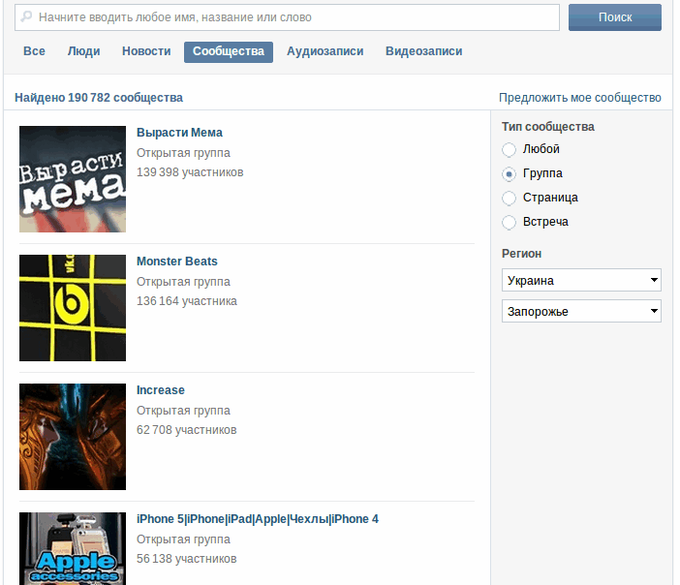Viewport: 680px width, 585px height.
Task: Open the Increase group link
Action: (160, 390)
